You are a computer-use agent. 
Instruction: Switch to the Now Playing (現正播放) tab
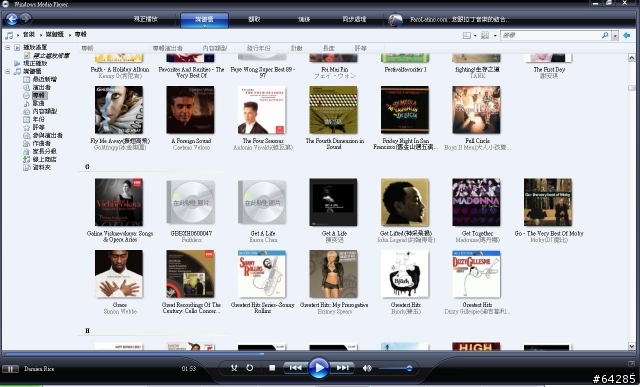(146, 19)
